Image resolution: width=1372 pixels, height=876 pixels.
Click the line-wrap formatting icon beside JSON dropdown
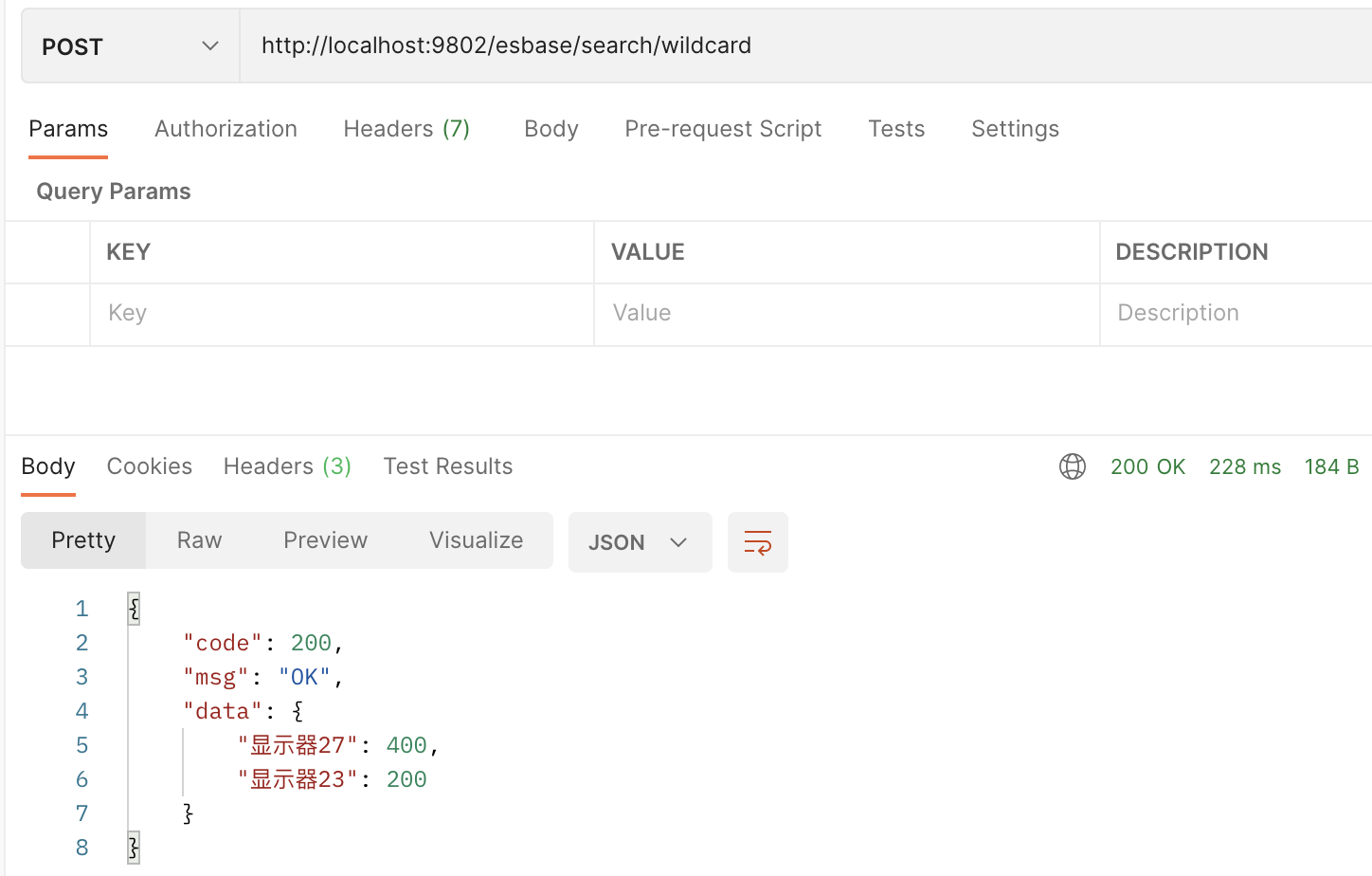click(x=757, y=542)
